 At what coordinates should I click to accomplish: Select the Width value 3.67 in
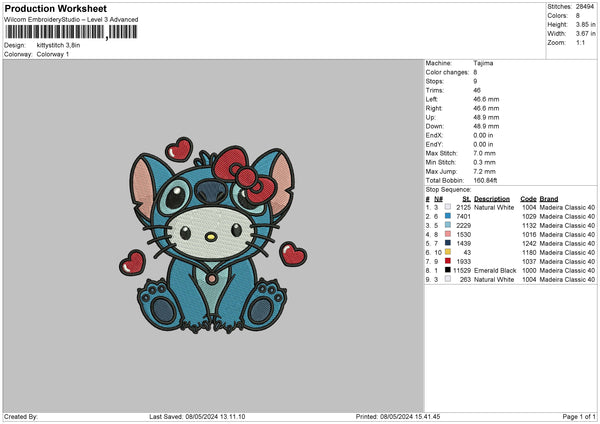pos(585,34)
